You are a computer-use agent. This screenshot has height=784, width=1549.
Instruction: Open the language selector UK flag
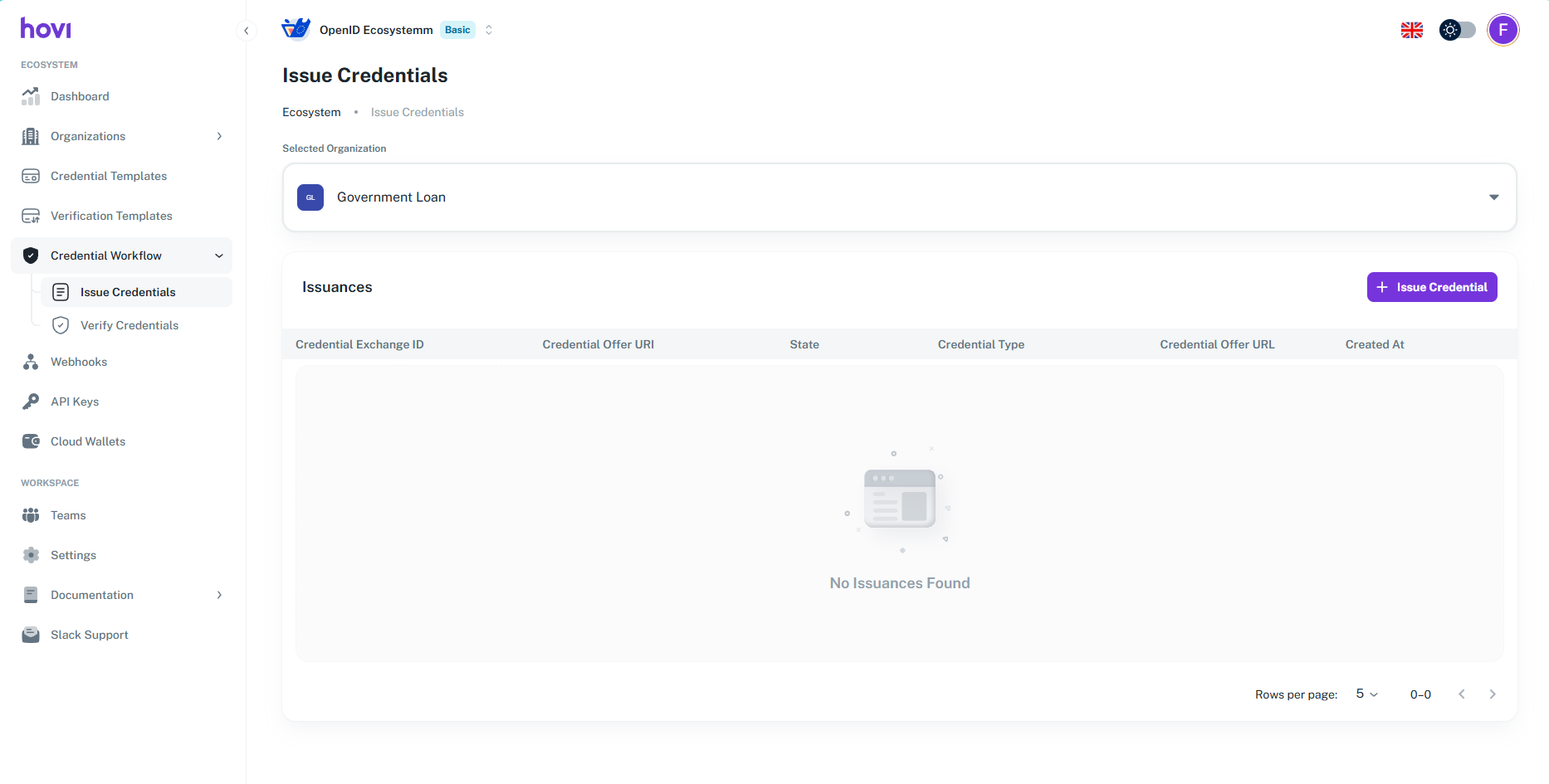click(1411, 31)
